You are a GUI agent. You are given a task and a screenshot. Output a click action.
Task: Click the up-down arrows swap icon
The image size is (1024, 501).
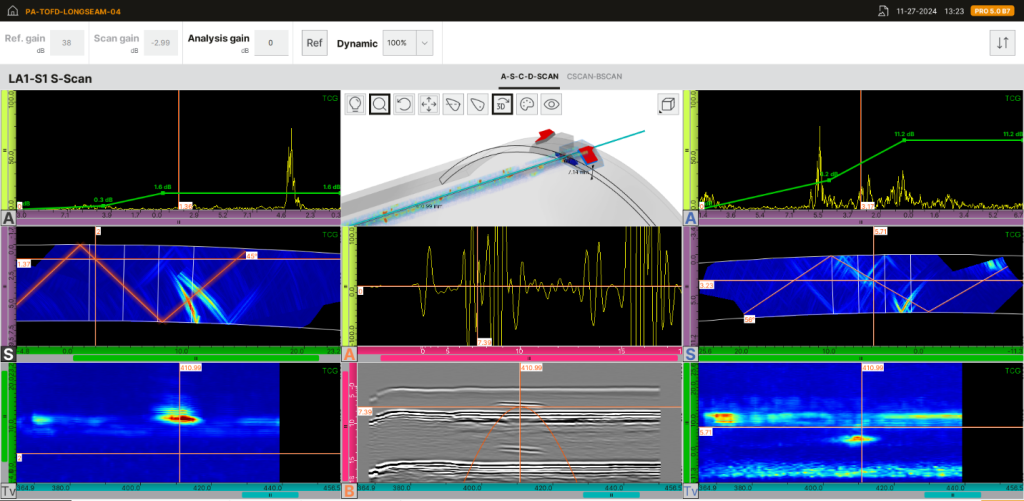click(1002, 43)
